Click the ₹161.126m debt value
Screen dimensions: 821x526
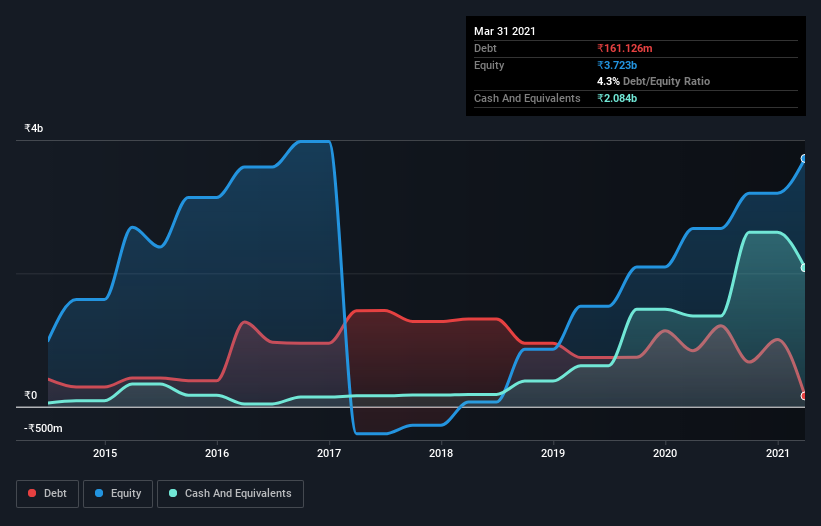click(625, 48)
